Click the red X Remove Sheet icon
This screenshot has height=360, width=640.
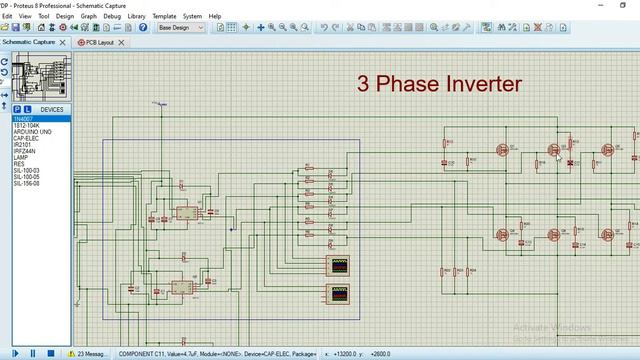pos(538,27)
